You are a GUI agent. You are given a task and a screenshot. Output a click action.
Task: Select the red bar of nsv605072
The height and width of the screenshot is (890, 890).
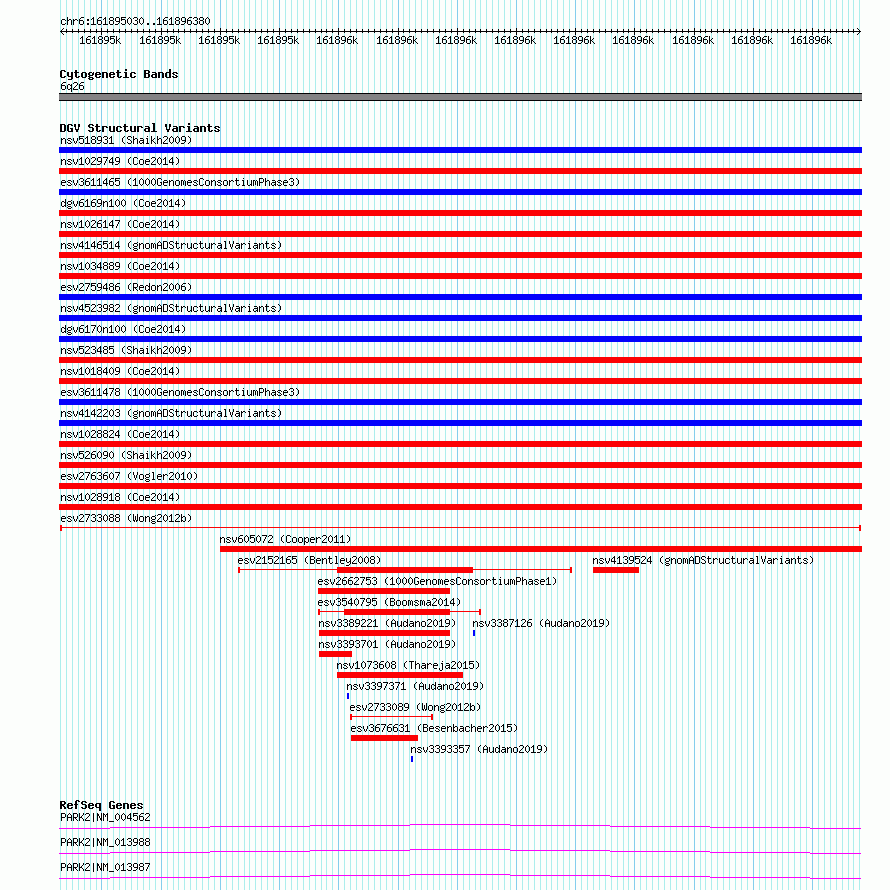(541, 549)
